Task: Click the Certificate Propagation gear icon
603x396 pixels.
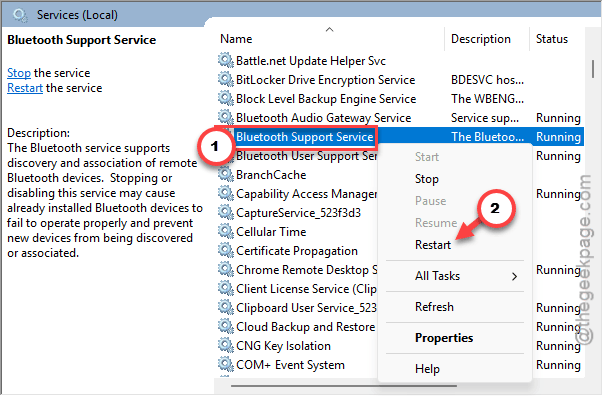Action: [226, 251]
